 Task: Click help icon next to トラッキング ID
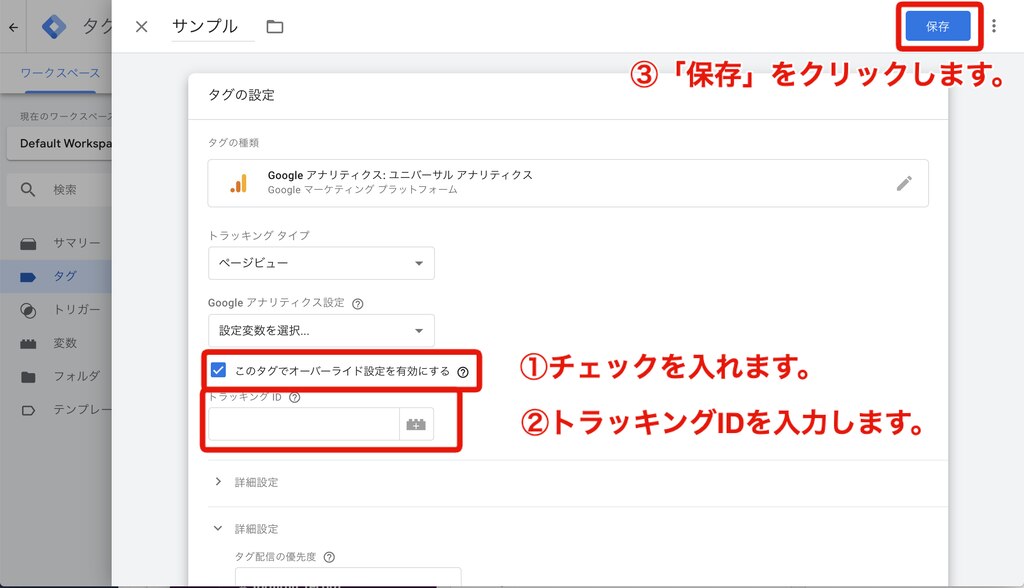coord(295,397)
